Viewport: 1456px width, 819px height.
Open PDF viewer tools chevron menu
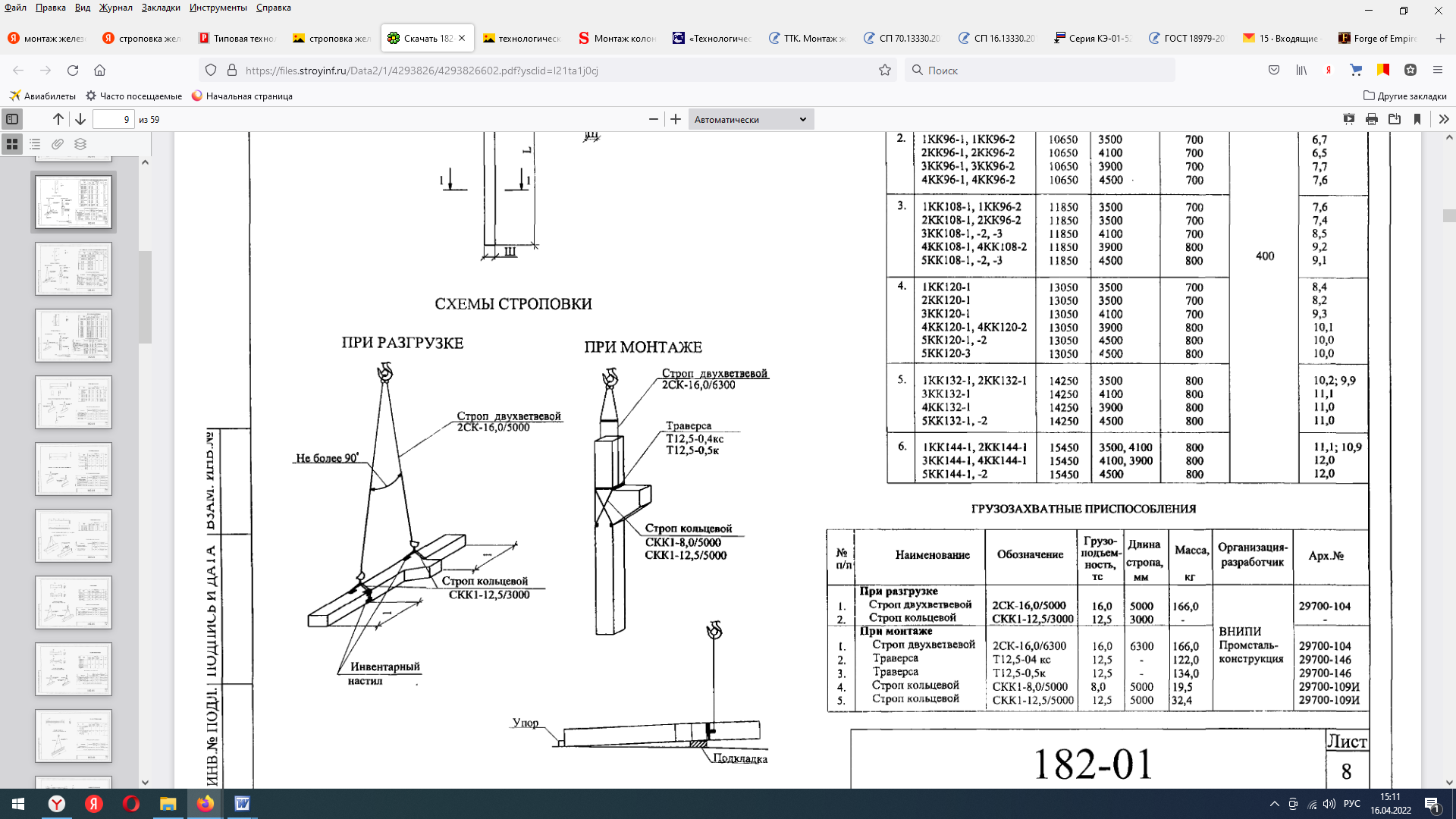pos(1444,119)
